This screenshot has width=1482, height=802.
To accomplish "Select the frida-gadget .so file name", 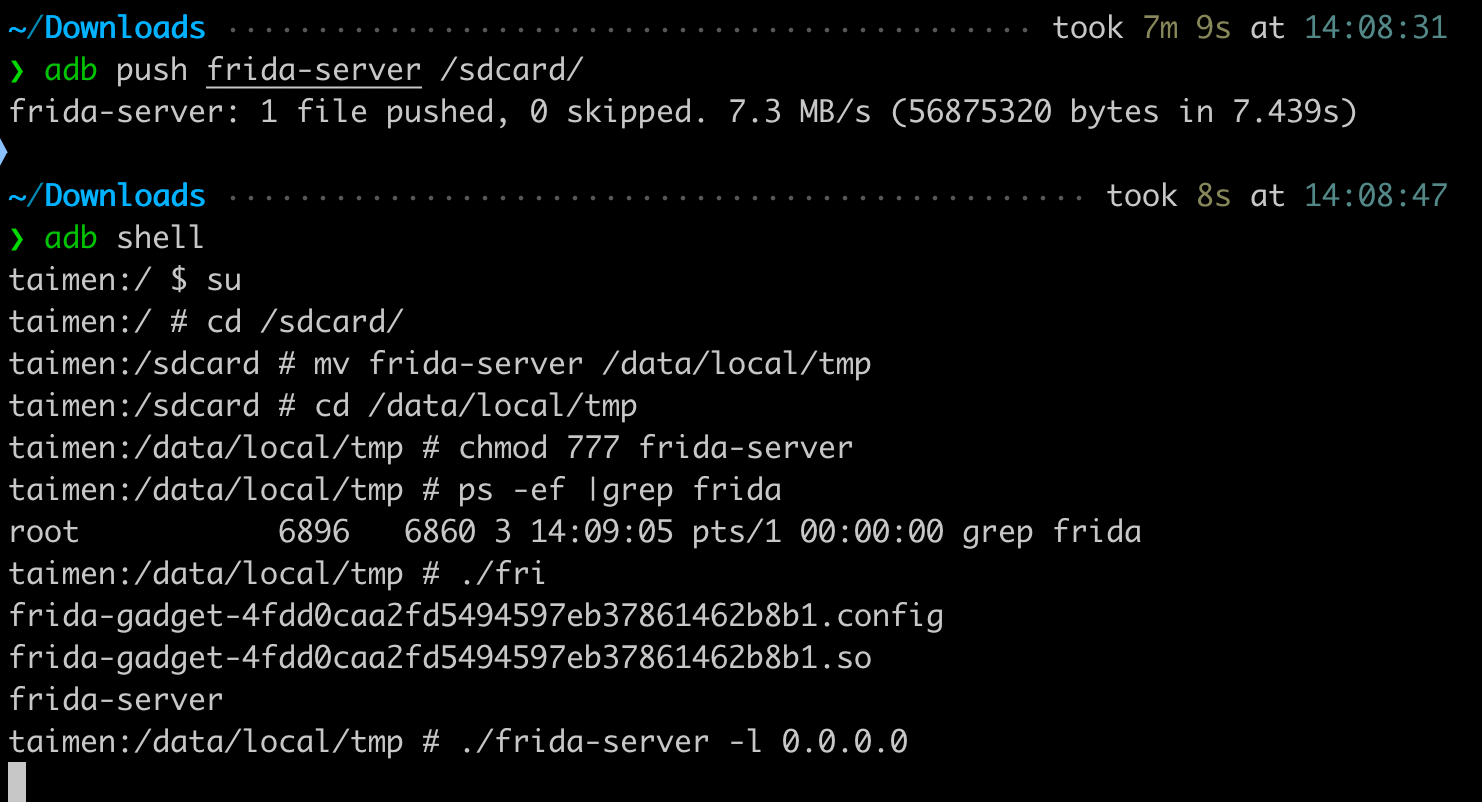I will pos(440,658).
